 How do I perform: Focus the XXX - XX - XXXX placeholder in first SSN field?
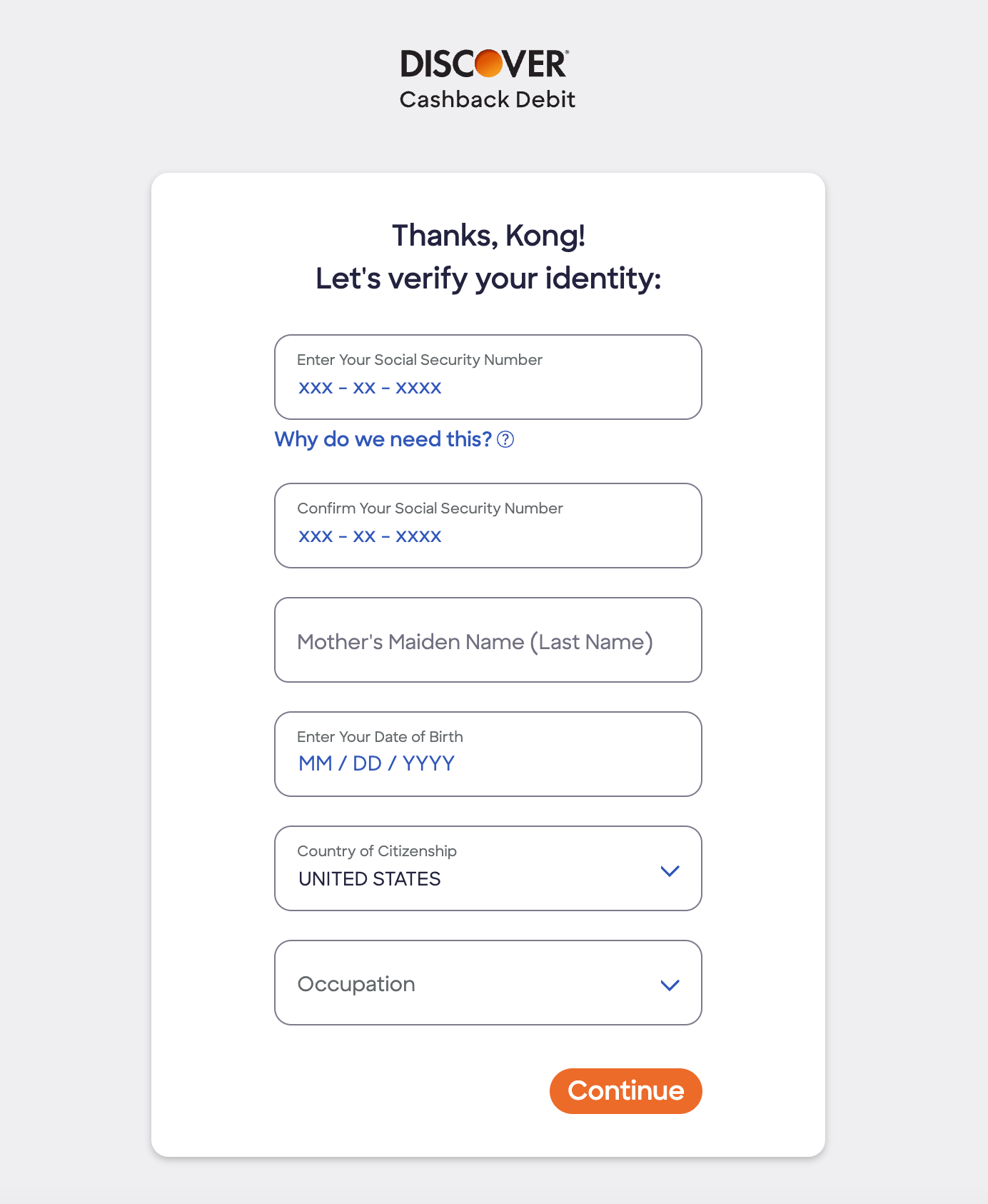(370, 388)
